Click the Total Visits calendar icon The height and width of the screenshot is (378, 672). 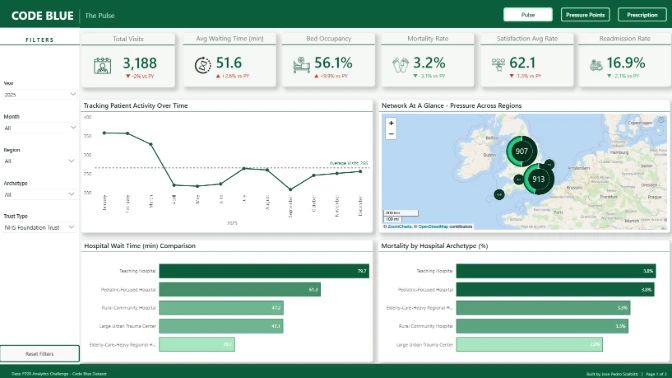coord(102,66)
